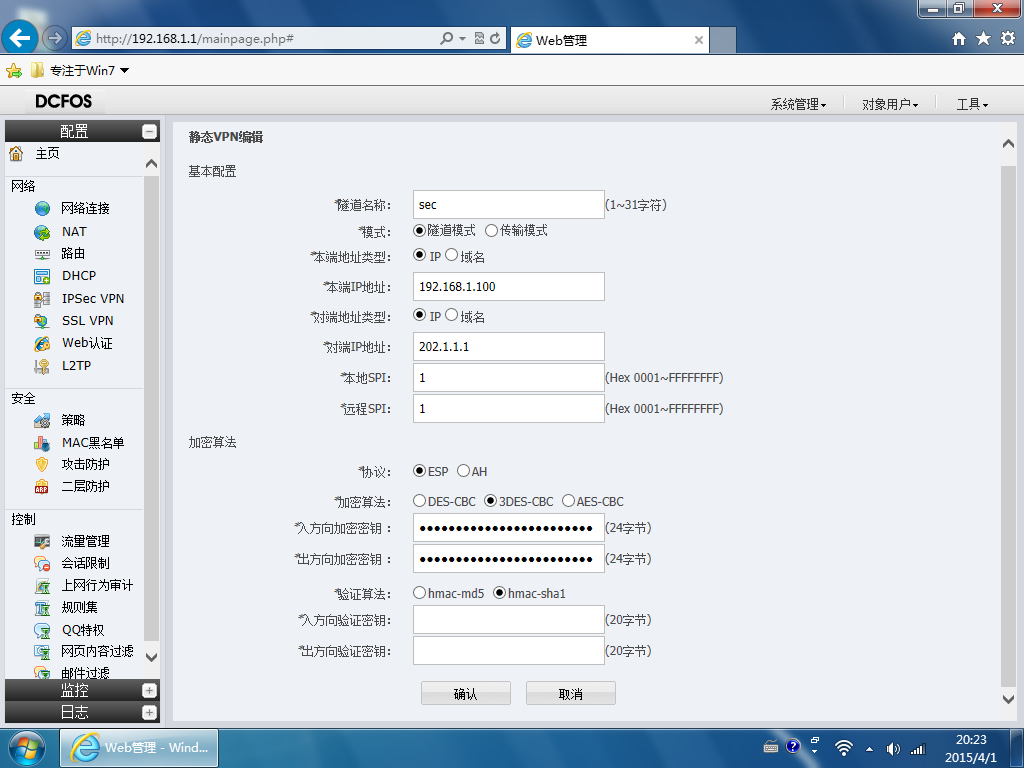
Task: Open 网络连接 menu entry text
Action: [86, 208]
